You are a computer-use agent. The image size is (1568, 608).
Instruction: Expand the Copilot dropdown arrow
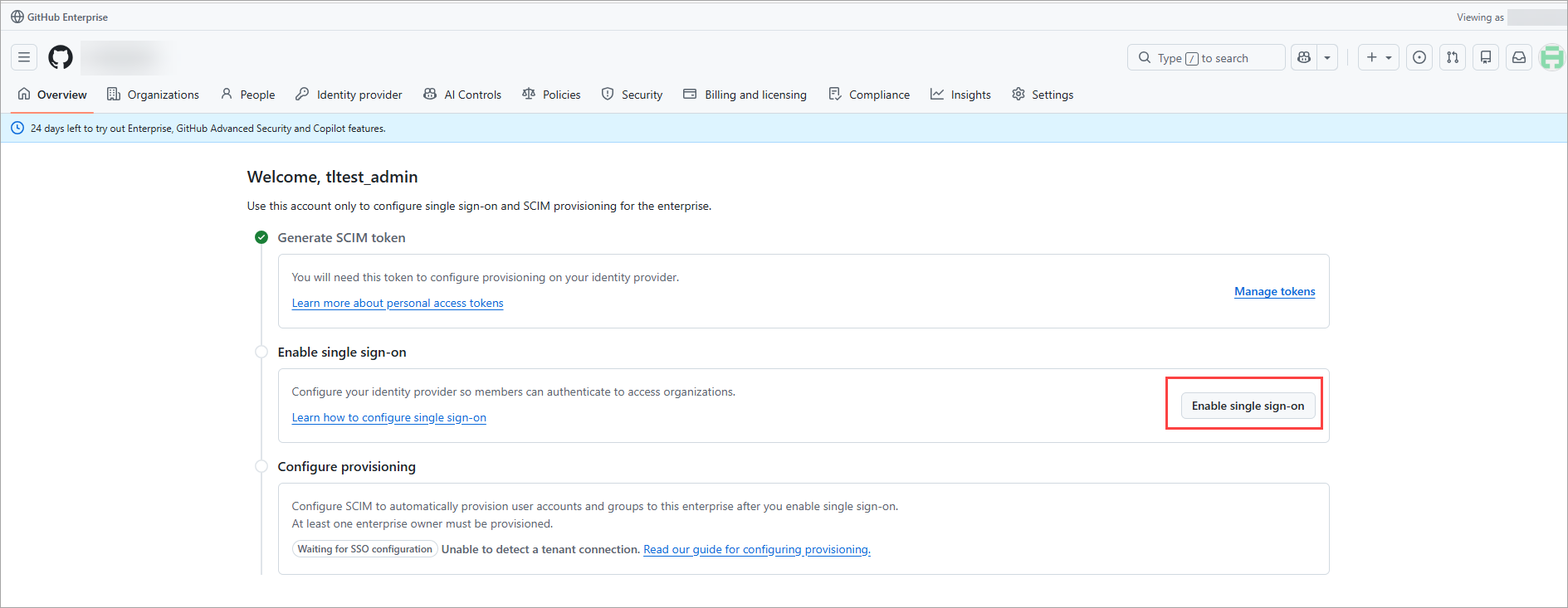coord(1327,57)
